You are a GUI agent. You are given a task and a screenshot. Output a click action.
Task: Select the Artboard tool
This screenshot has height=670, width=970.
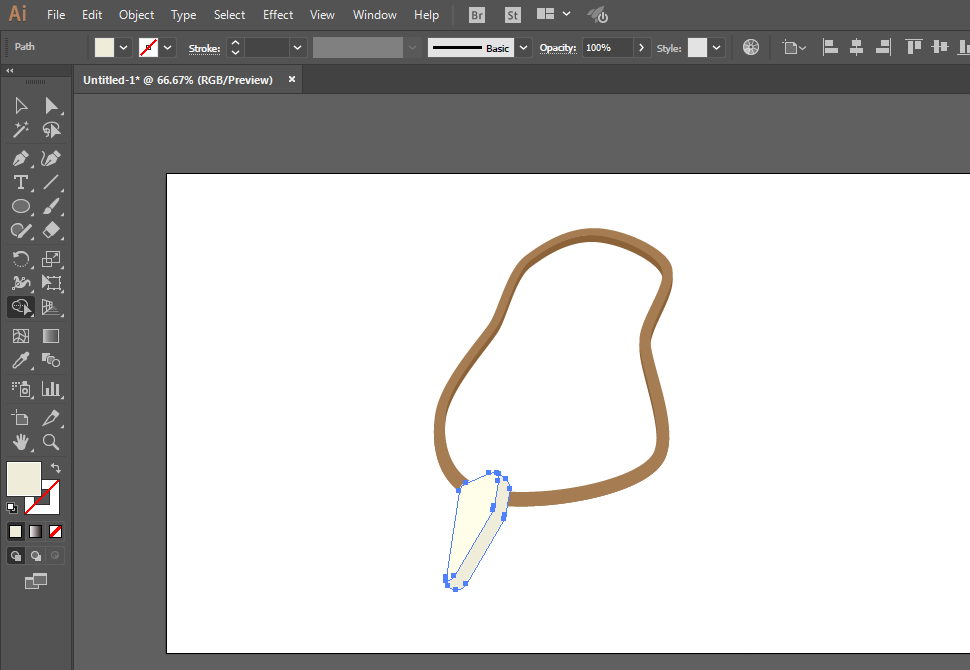(x=21, y=418)
